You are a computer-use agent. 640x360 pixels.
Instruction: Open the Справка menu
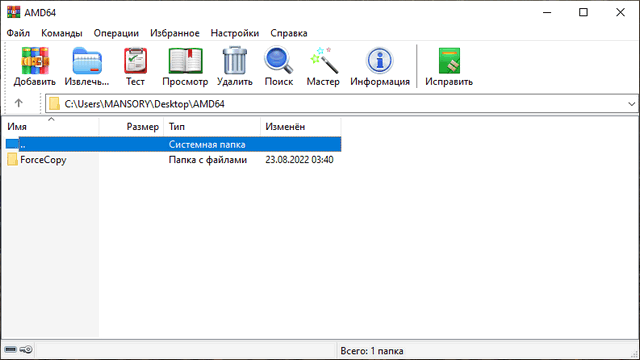tap(289, 33)
